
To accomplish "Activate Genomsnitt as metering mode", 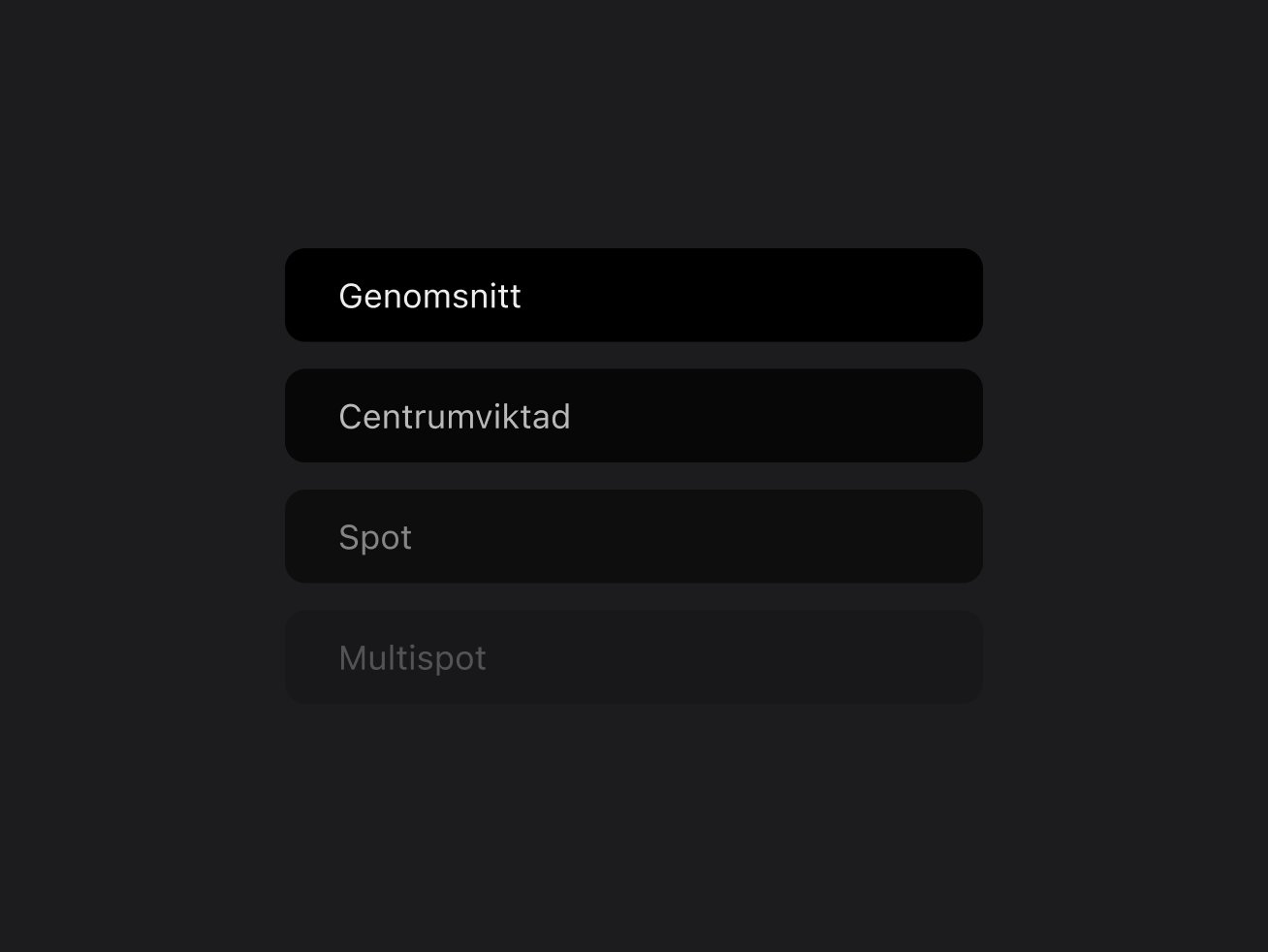I will click(x=633, y=295).
